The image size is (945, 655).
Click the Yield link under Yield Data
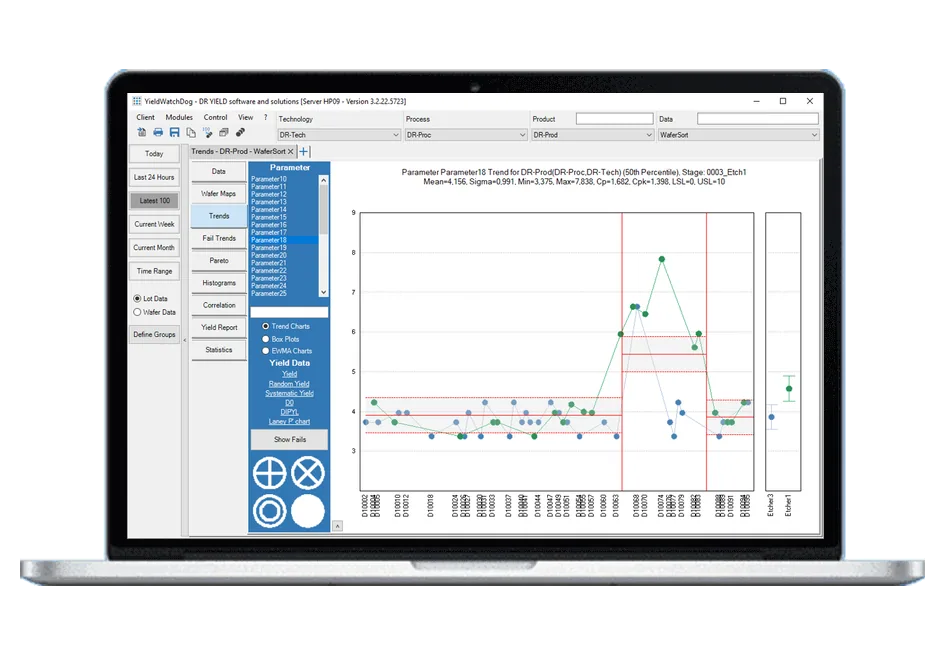(x=289, y=374)
